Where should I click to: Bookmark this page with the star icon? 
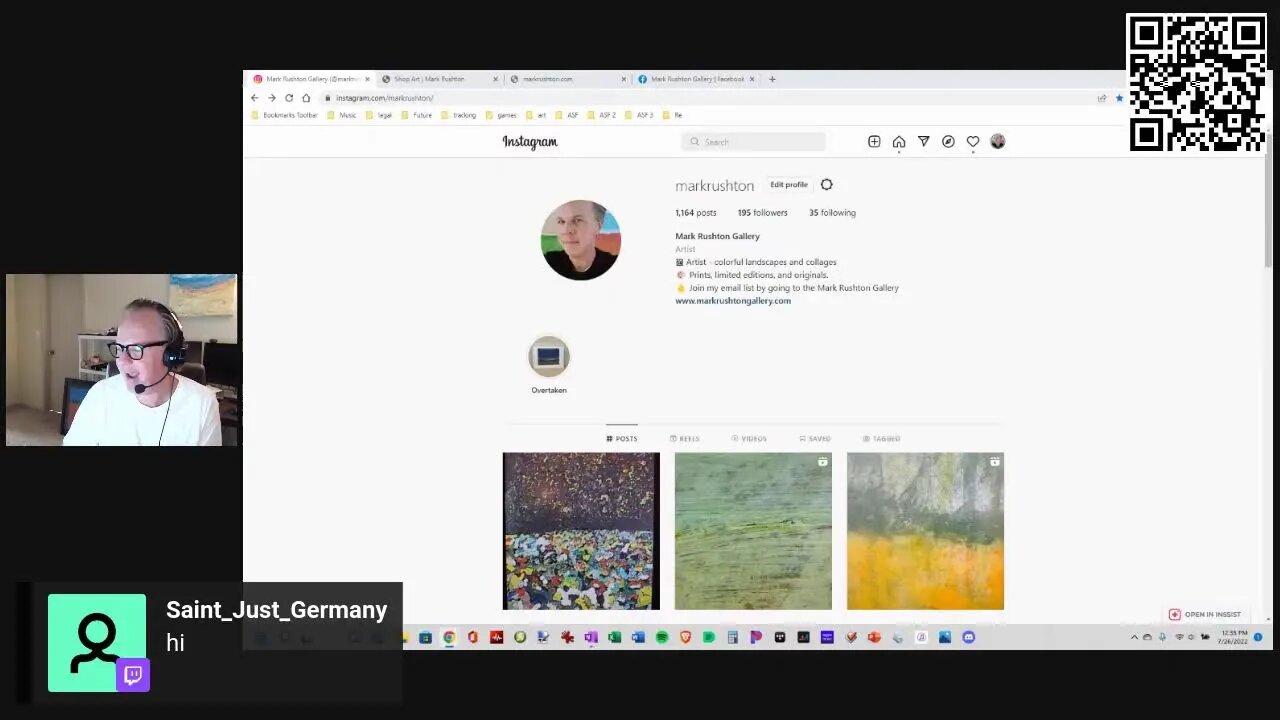[x=1119, y=98]
